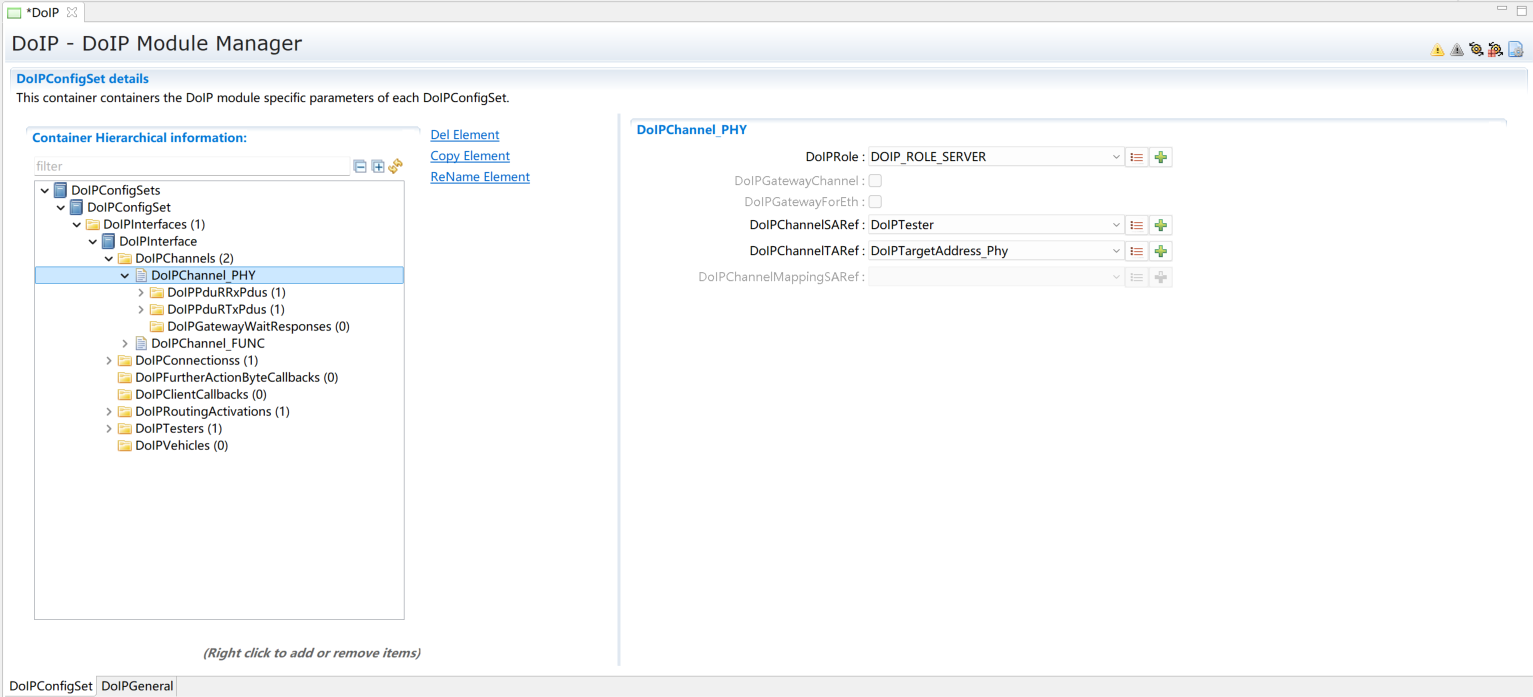Viewport: 1533px width, 697px height.
Task: Click the tree filter text field
Action: coord(190,167)
